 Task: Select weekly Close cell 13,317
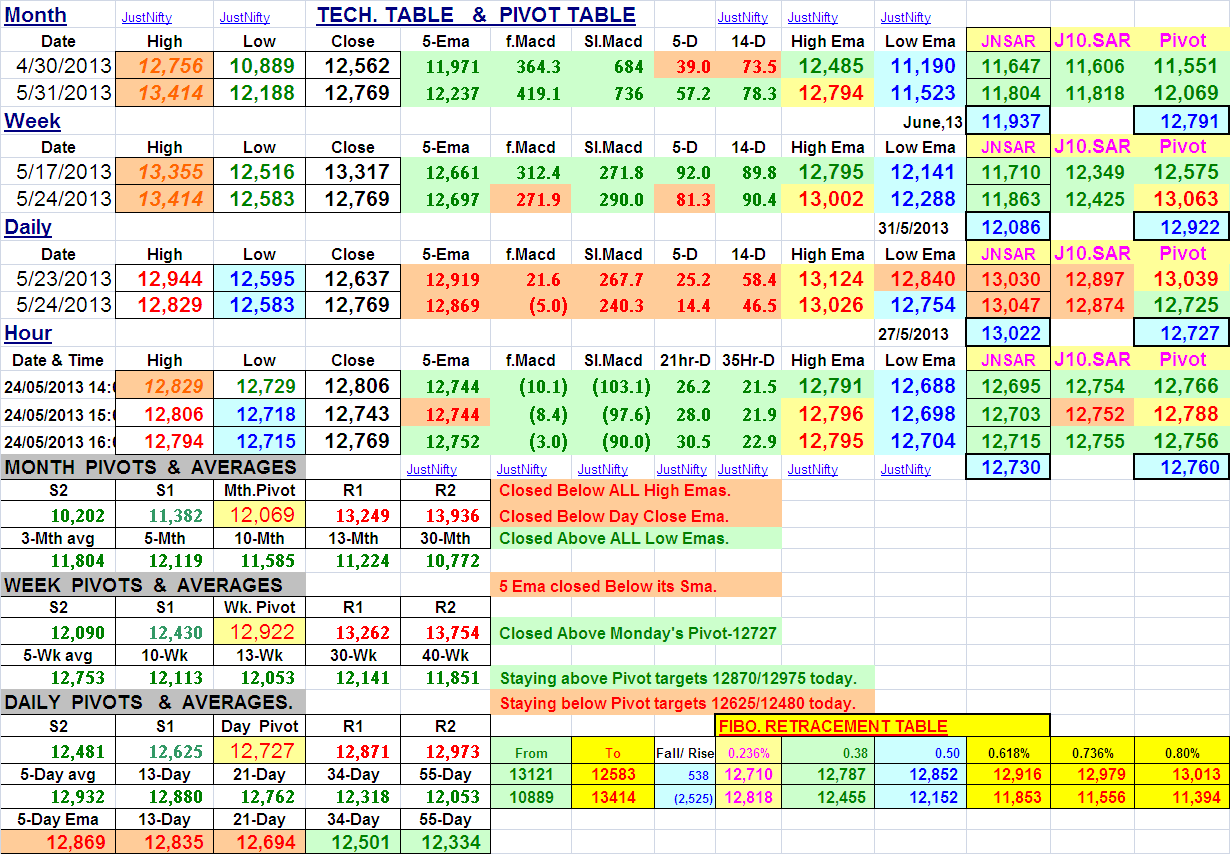pyautogui.click(x=353, y=172)
